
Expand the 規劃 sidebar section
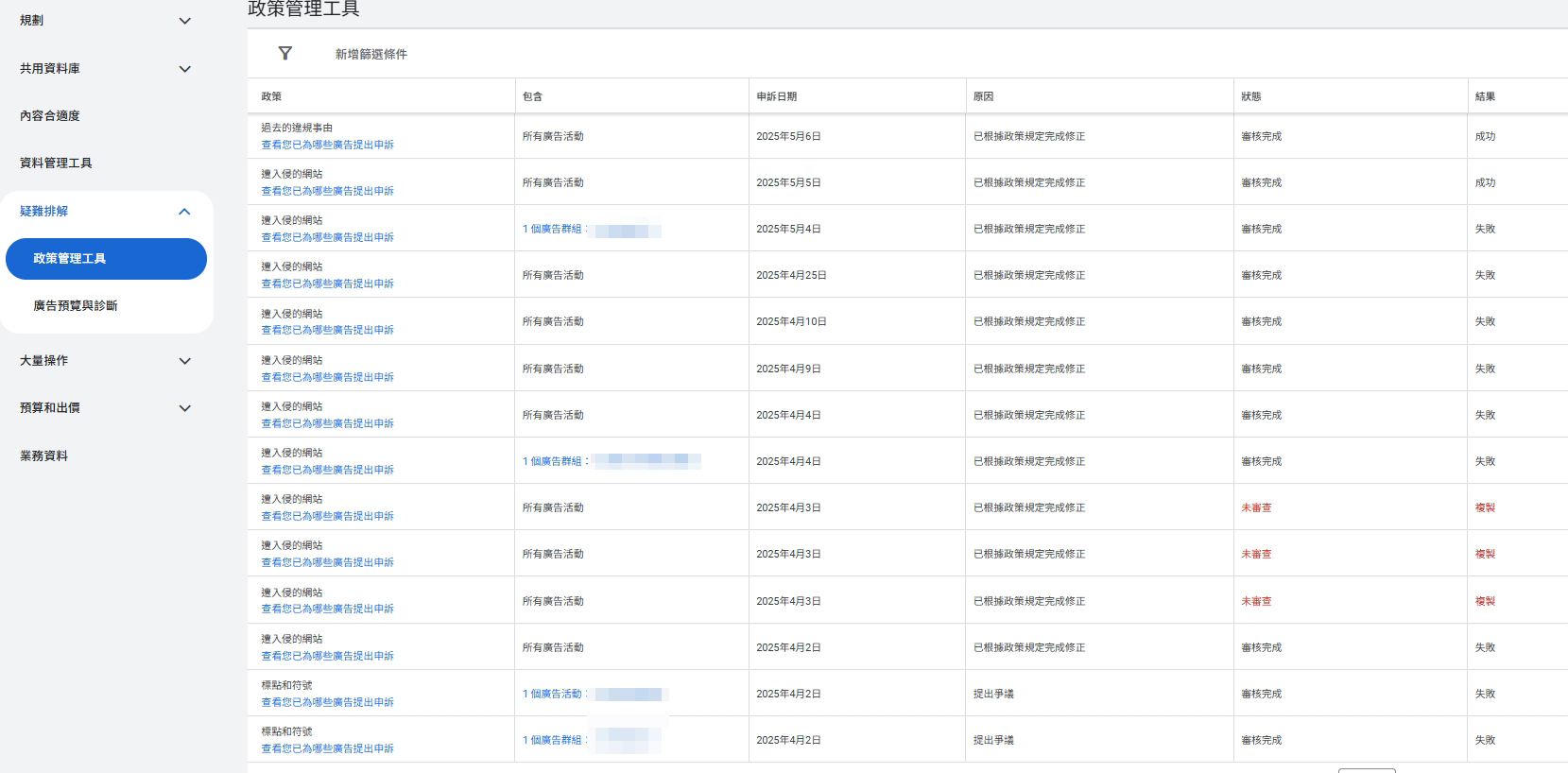[185, 21]
